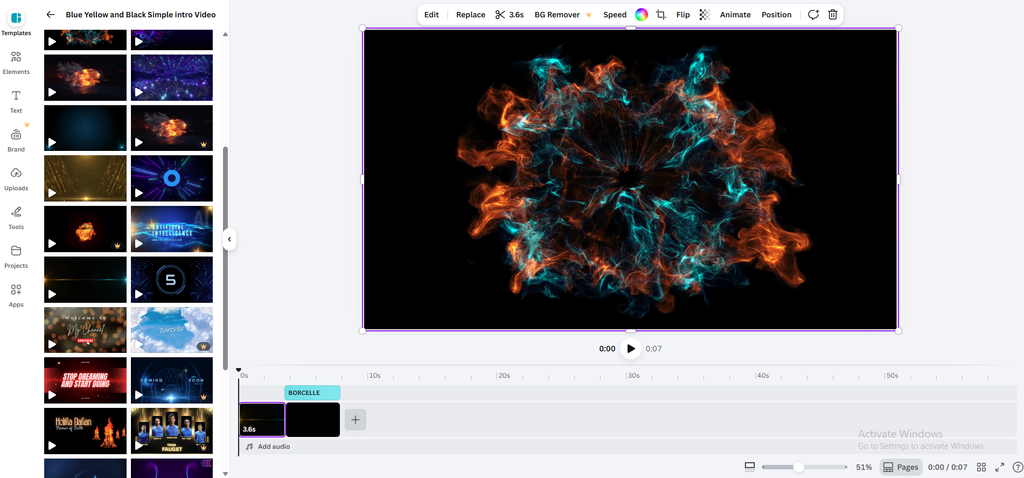Open the Animate option
Screen dimensions: 1024x478
click(x=735, y=14)
